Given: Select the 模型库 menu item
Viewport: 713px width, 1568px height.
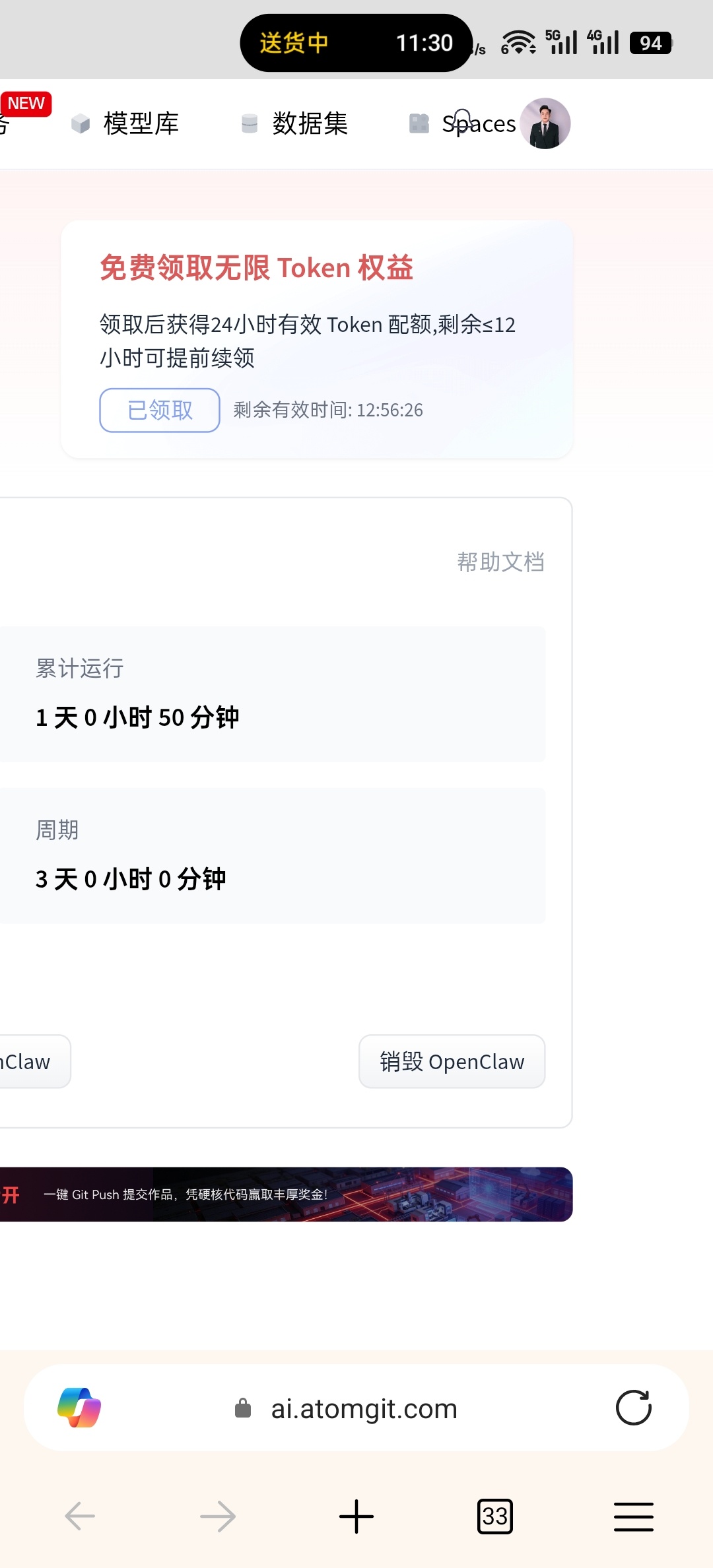Looking at the screenshot, I should click(140, 123).
